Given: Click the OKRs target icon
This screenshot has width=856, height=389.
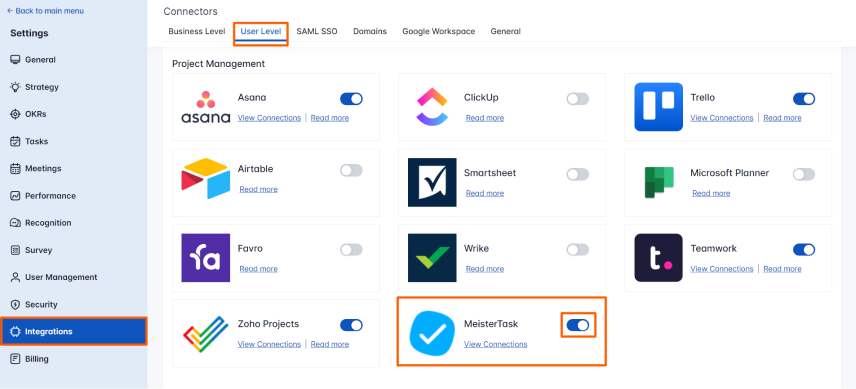Looking at the screenshot, I should [15, 115].
